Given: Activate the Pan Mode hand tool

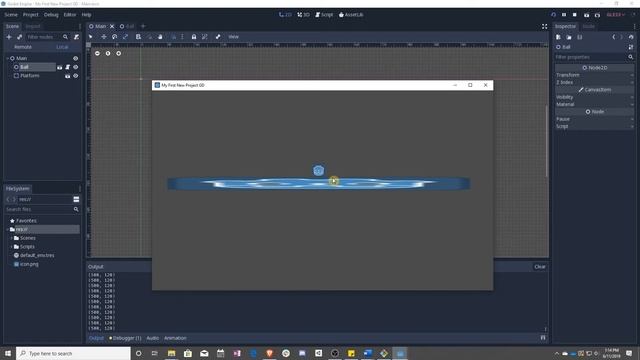Looking at the screenshot, I should pos(160,37).
